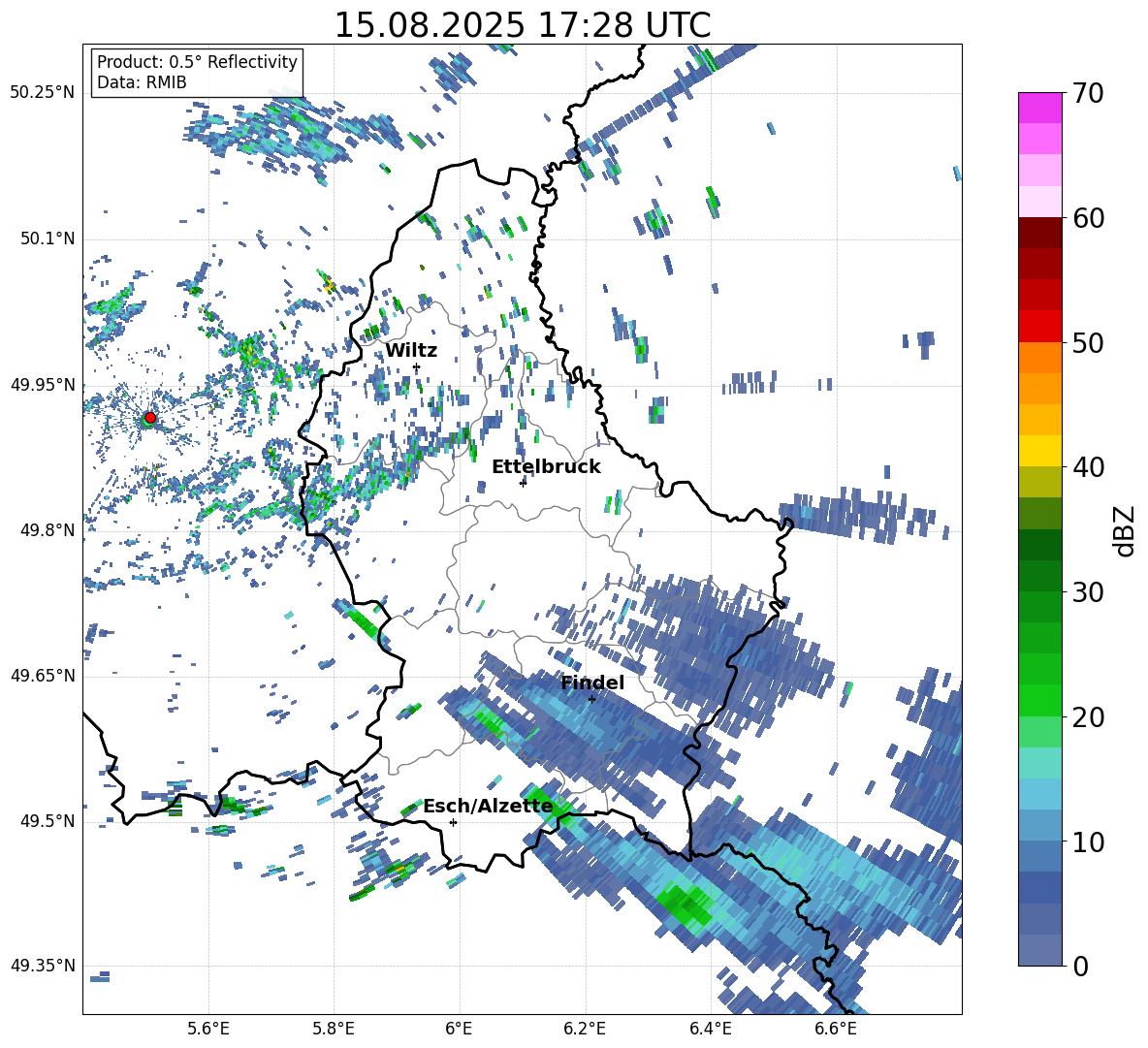The height and width of the screenshot is (1048, 1148).
Task: Click the magenta top colorbar segment
Action: coord(1039,109)
